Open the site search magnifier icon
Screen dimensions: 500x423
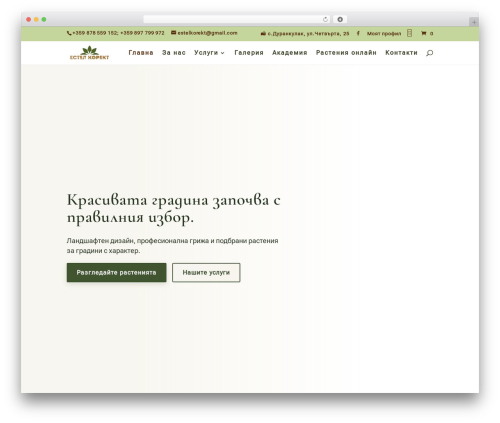[x=430, y=53]
